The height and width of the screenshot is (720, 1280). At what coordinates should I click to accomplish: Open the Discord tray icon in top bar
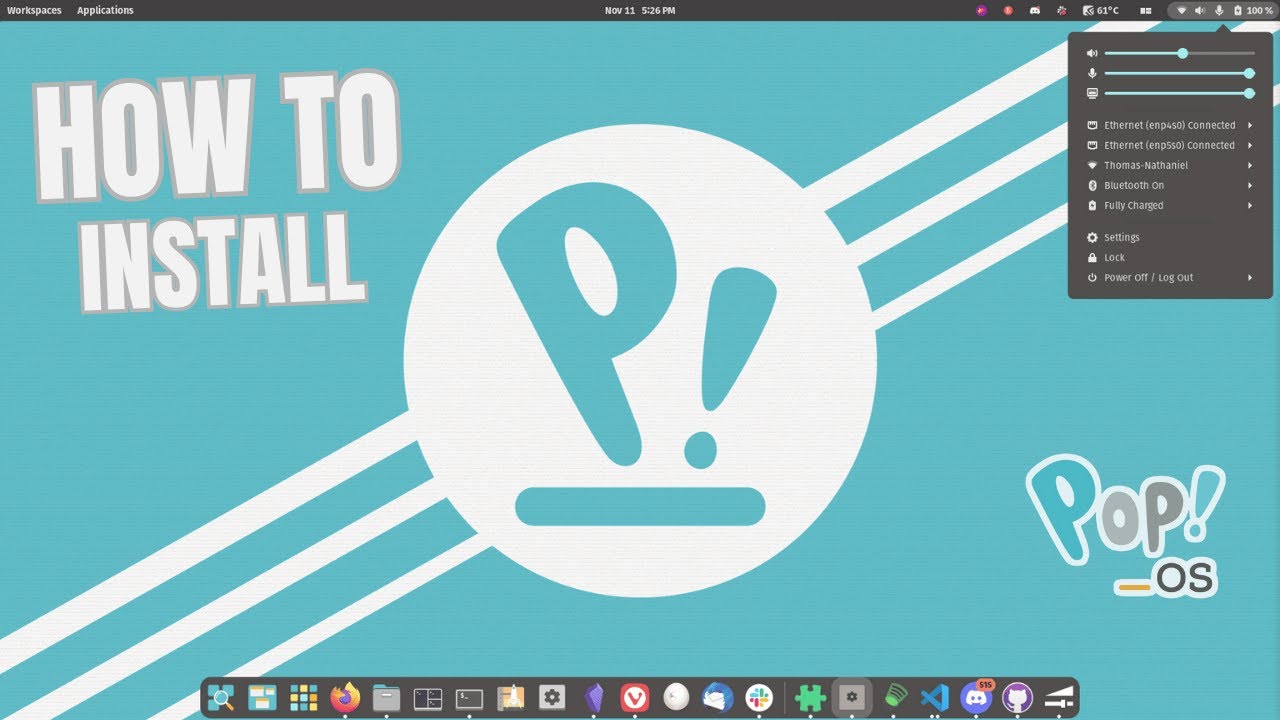pyautogui.click(x=1035, y=10)
